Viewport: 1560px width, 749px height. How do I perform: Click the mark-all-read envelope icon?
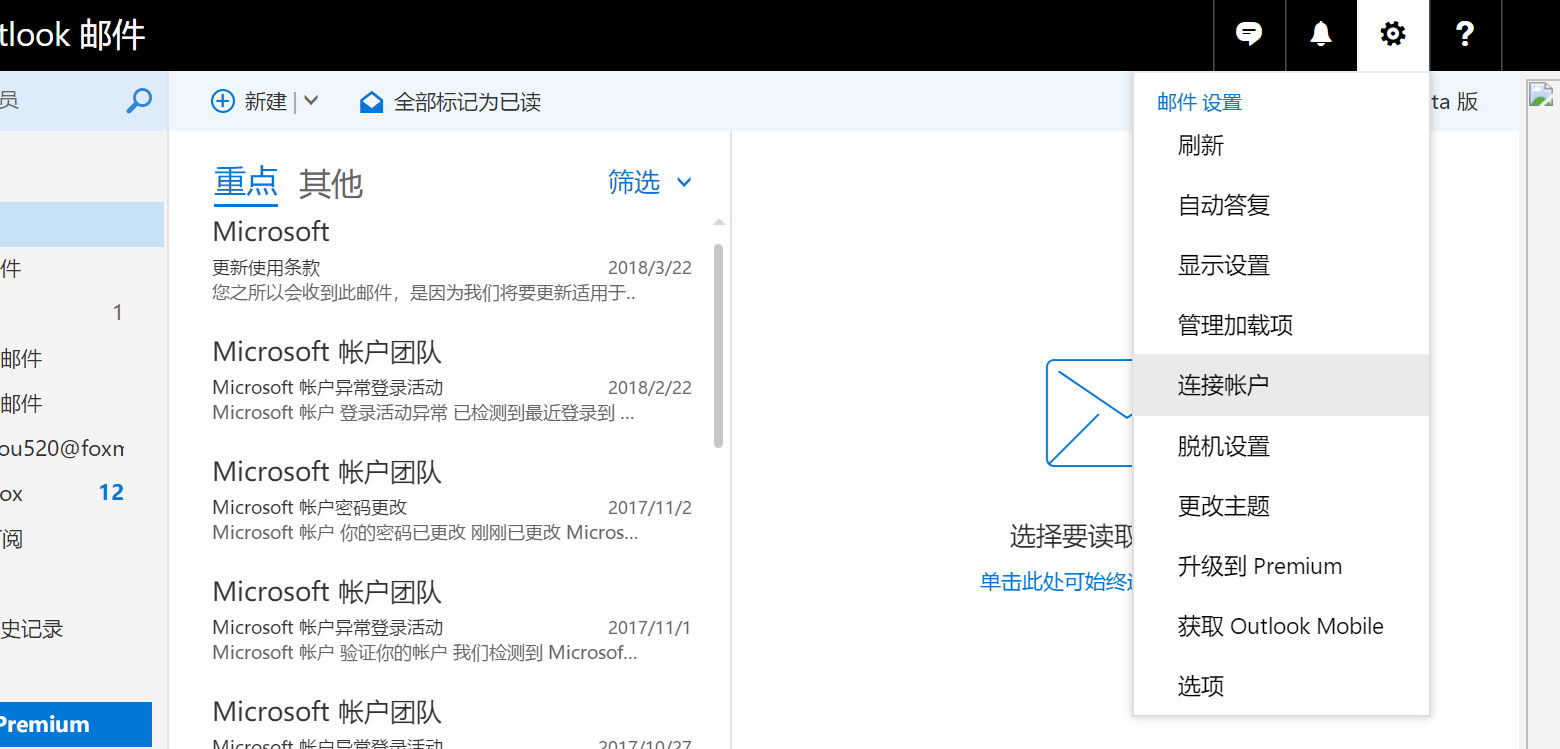coord(371,102)
